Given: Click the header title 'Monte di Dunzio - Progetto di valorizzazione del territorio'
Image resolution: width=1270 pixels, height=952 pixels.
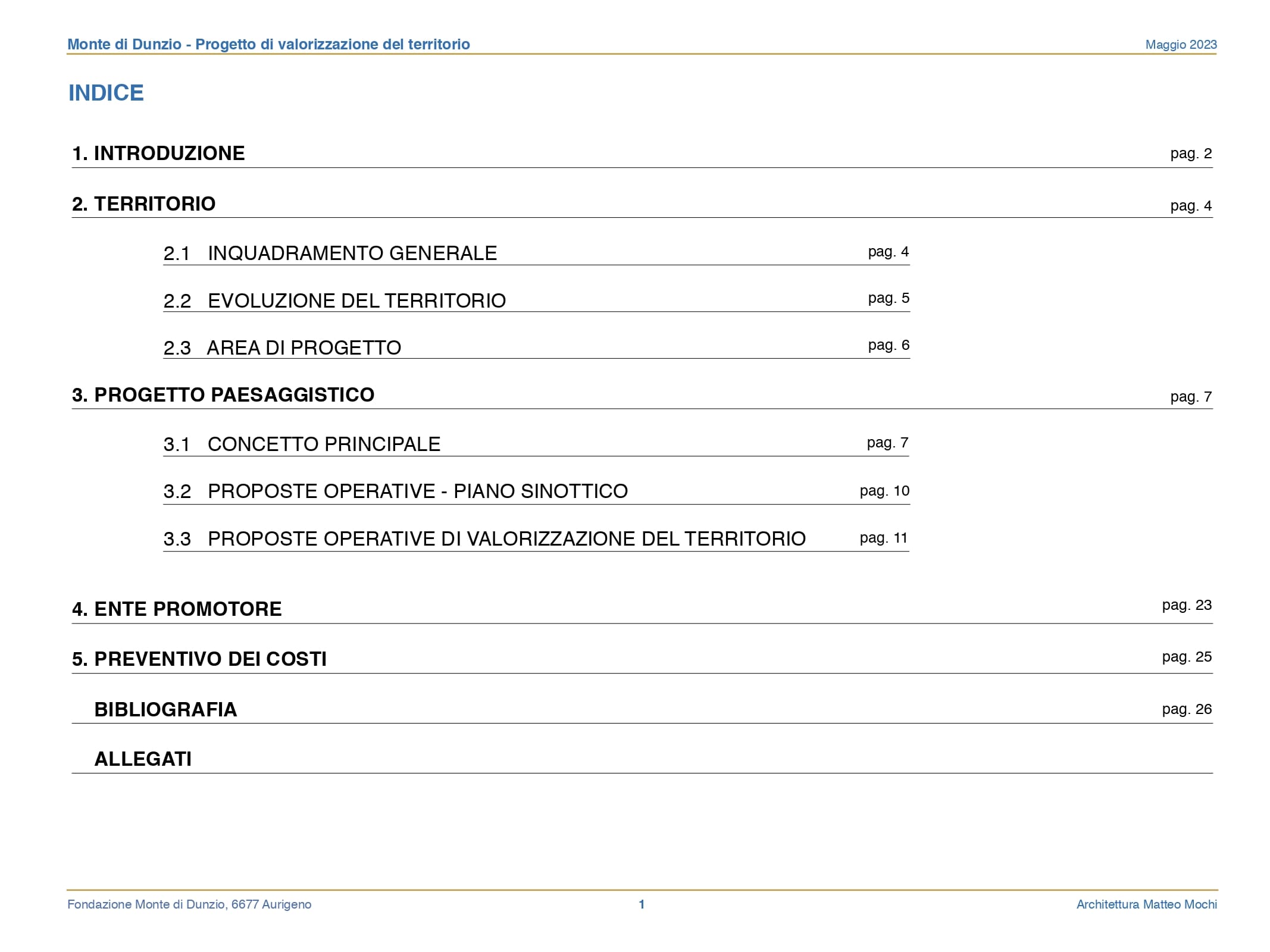Looking at the screenshot, I should tap(268, 44).
